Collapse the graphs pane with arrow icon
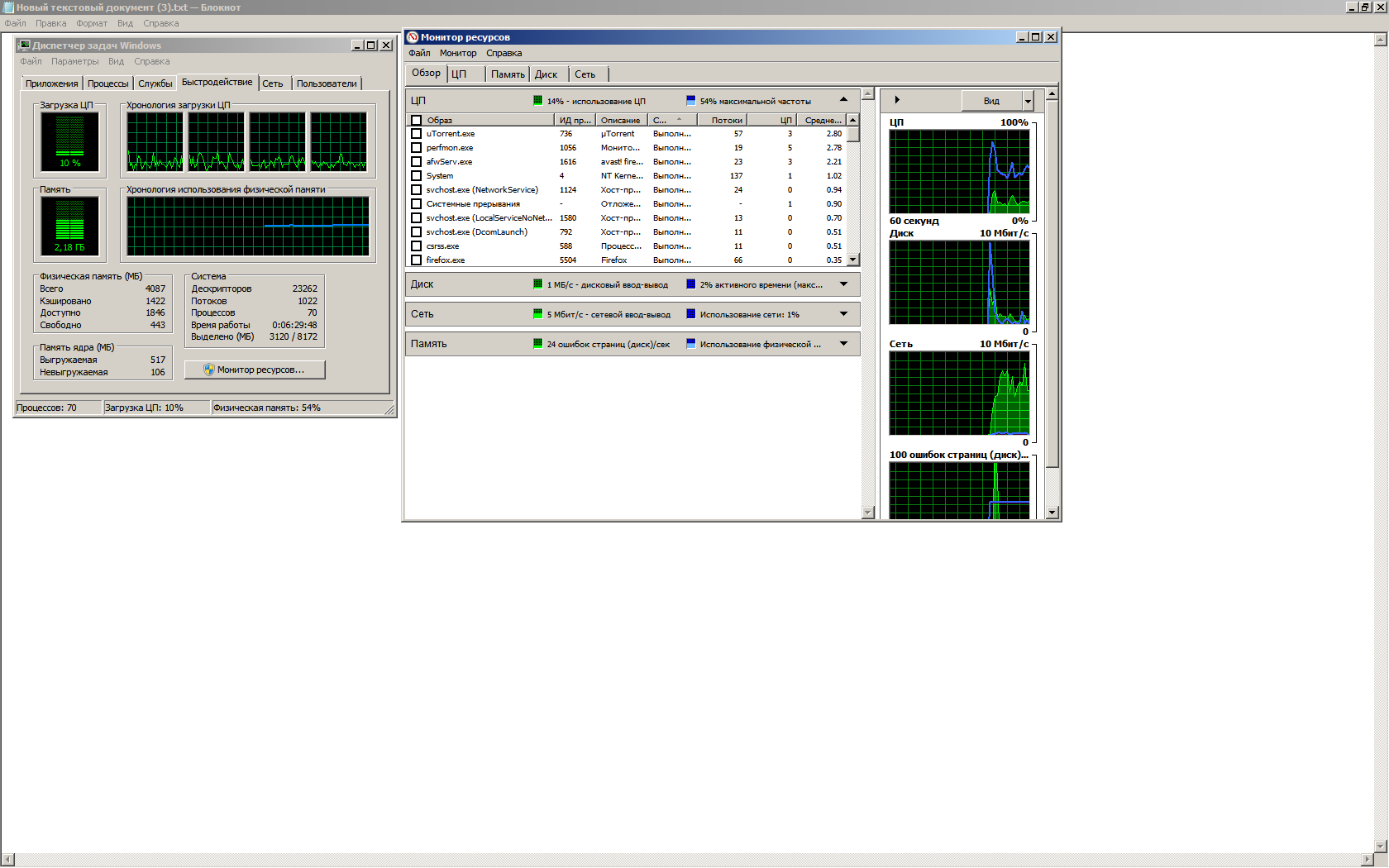The image size is (1389, 868). (x=897, y=100)
